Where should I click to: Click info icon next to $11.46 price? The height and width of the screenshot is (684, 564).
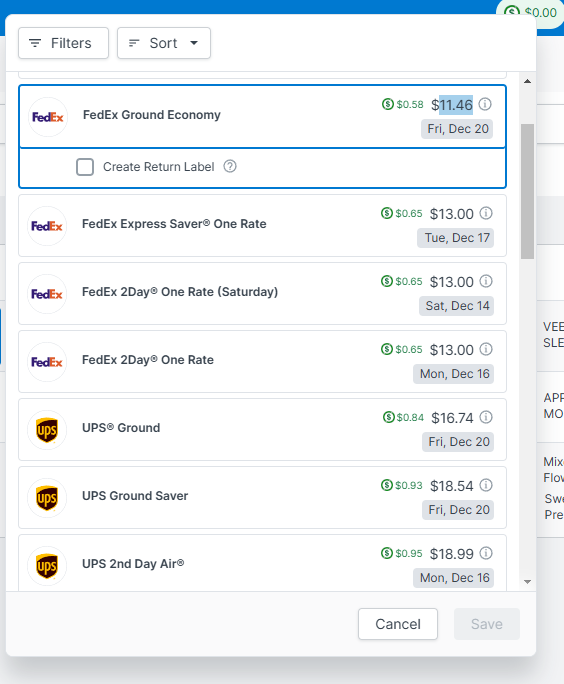pyautogui.click(x=485, y=104)
